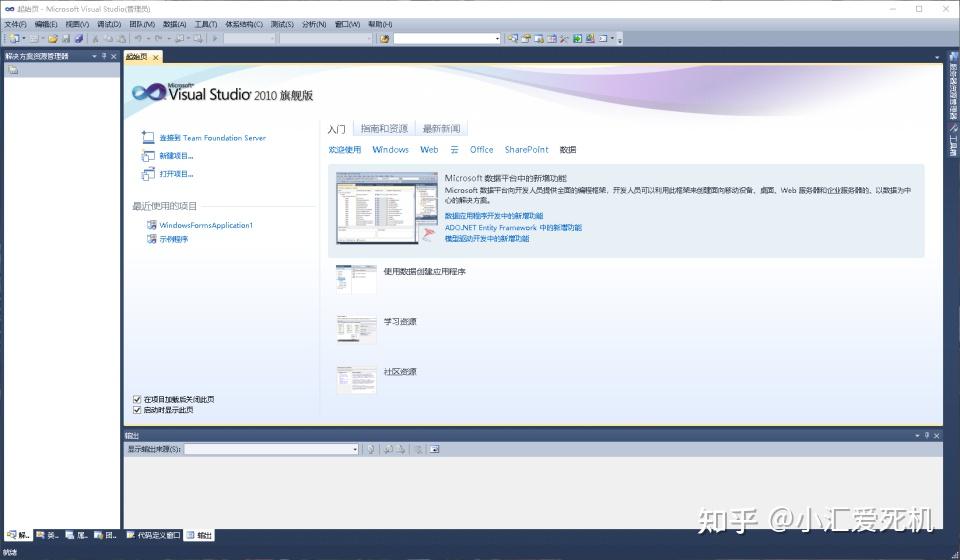The height and width of the screenshot is (560, 960).
Task: Click the SharePoint category link
Action: point(527,149)
